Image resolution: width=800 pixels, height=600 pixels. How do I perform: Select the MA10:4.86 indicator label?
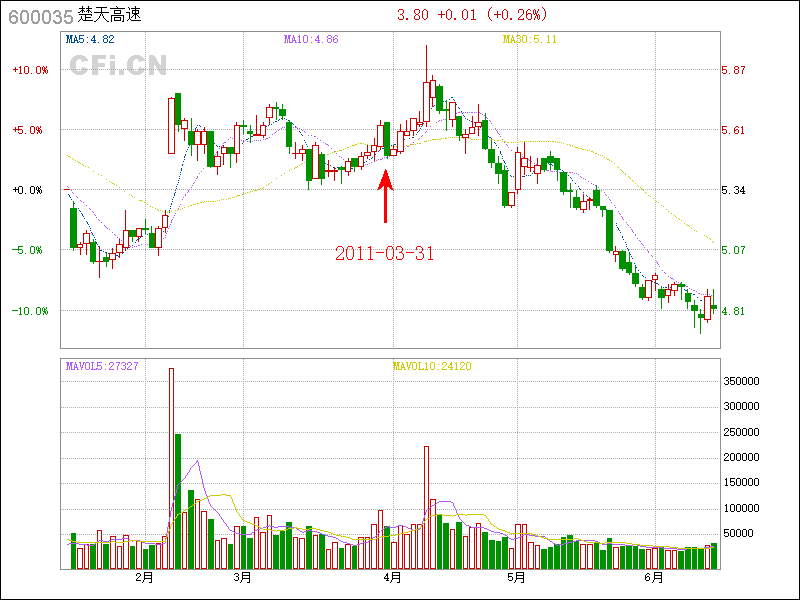[x=311, y=40]
